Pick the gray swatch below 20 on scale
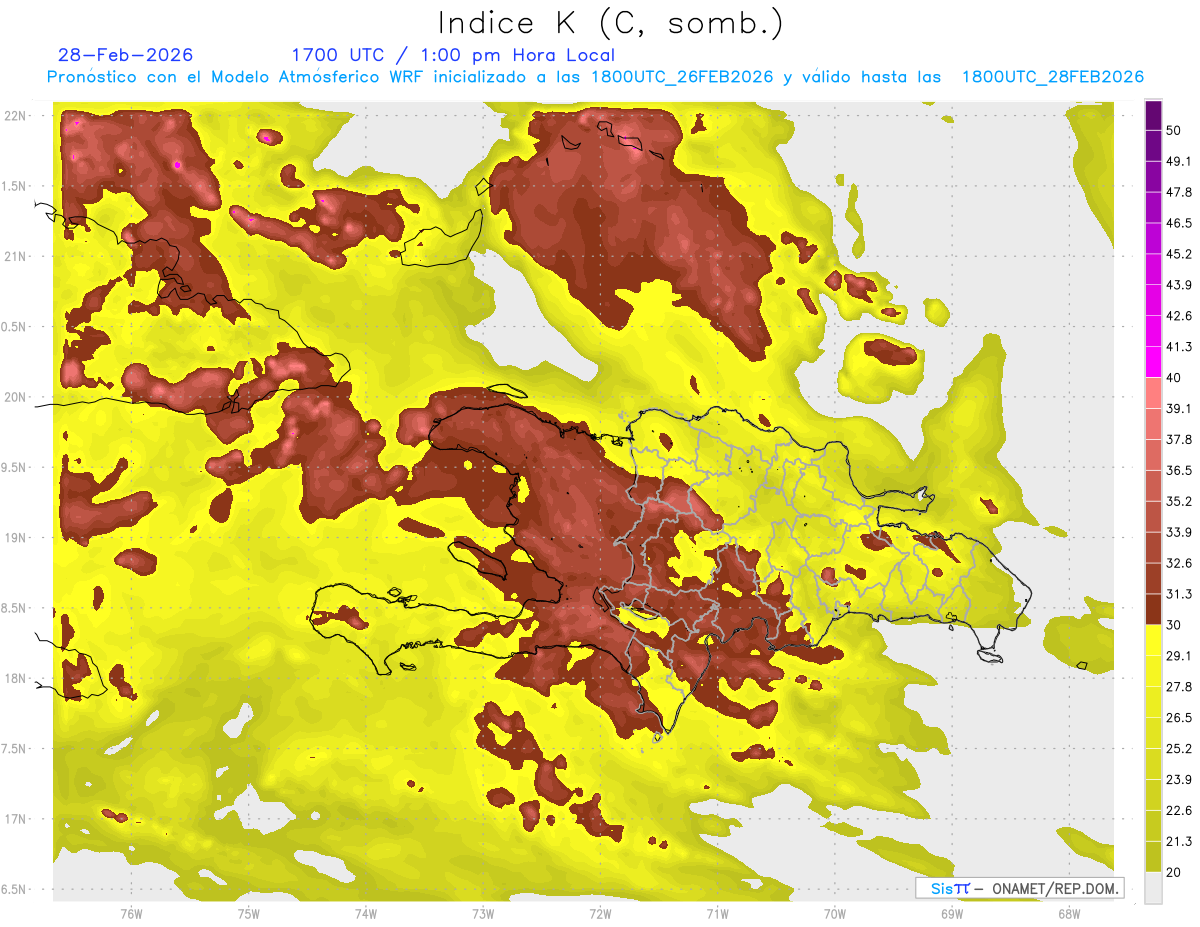Image resolution: width=1200 pixels, height=927 pixels. coord(1153,888)
